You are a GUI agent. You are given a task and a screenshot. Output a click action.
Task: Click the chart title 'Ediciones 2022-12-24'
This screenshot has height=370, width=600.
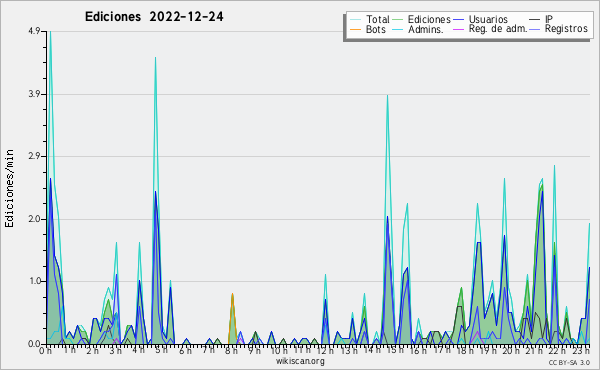154,17
